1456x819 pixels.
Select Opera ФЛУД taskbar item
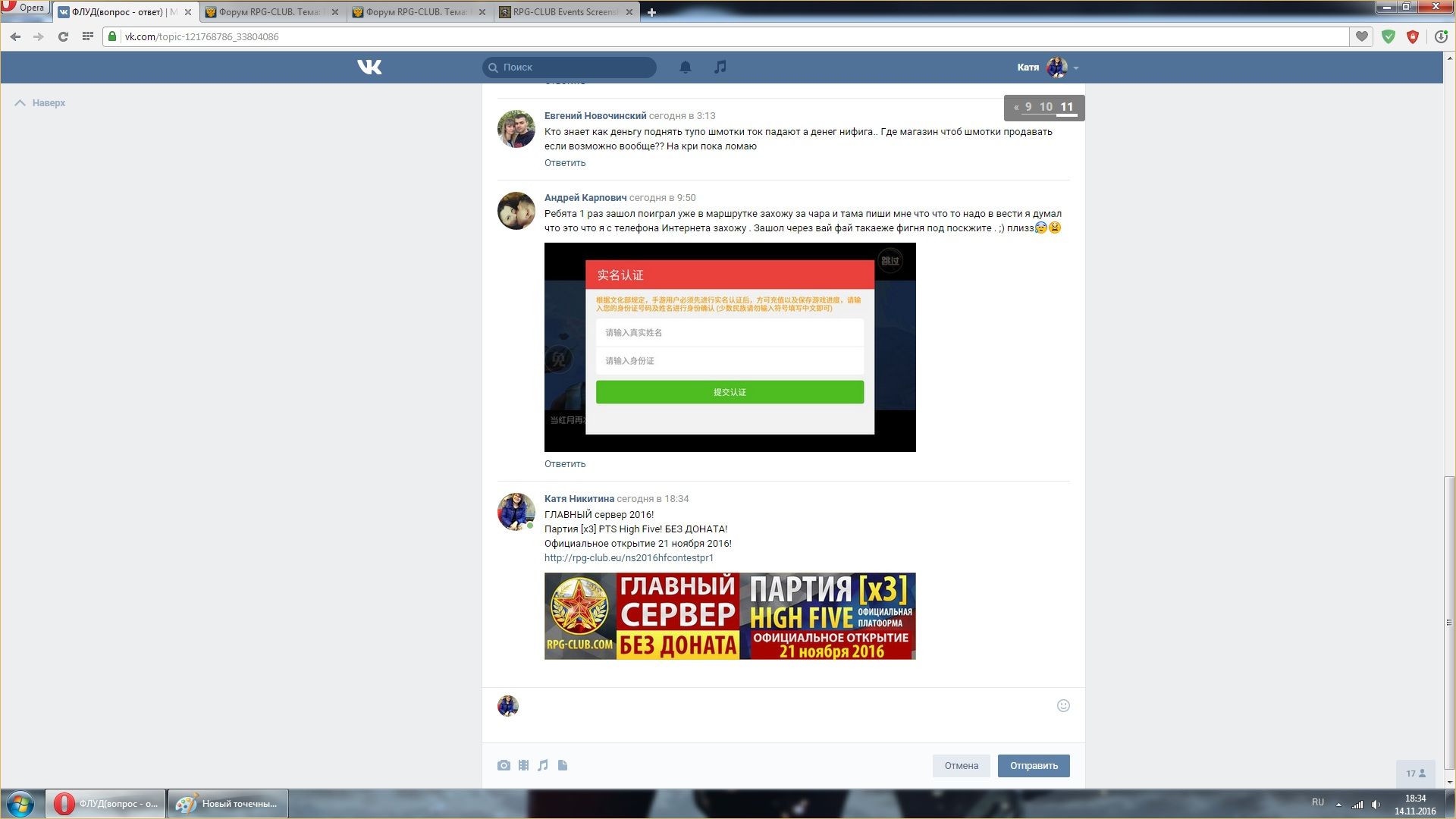pos(105,804)
